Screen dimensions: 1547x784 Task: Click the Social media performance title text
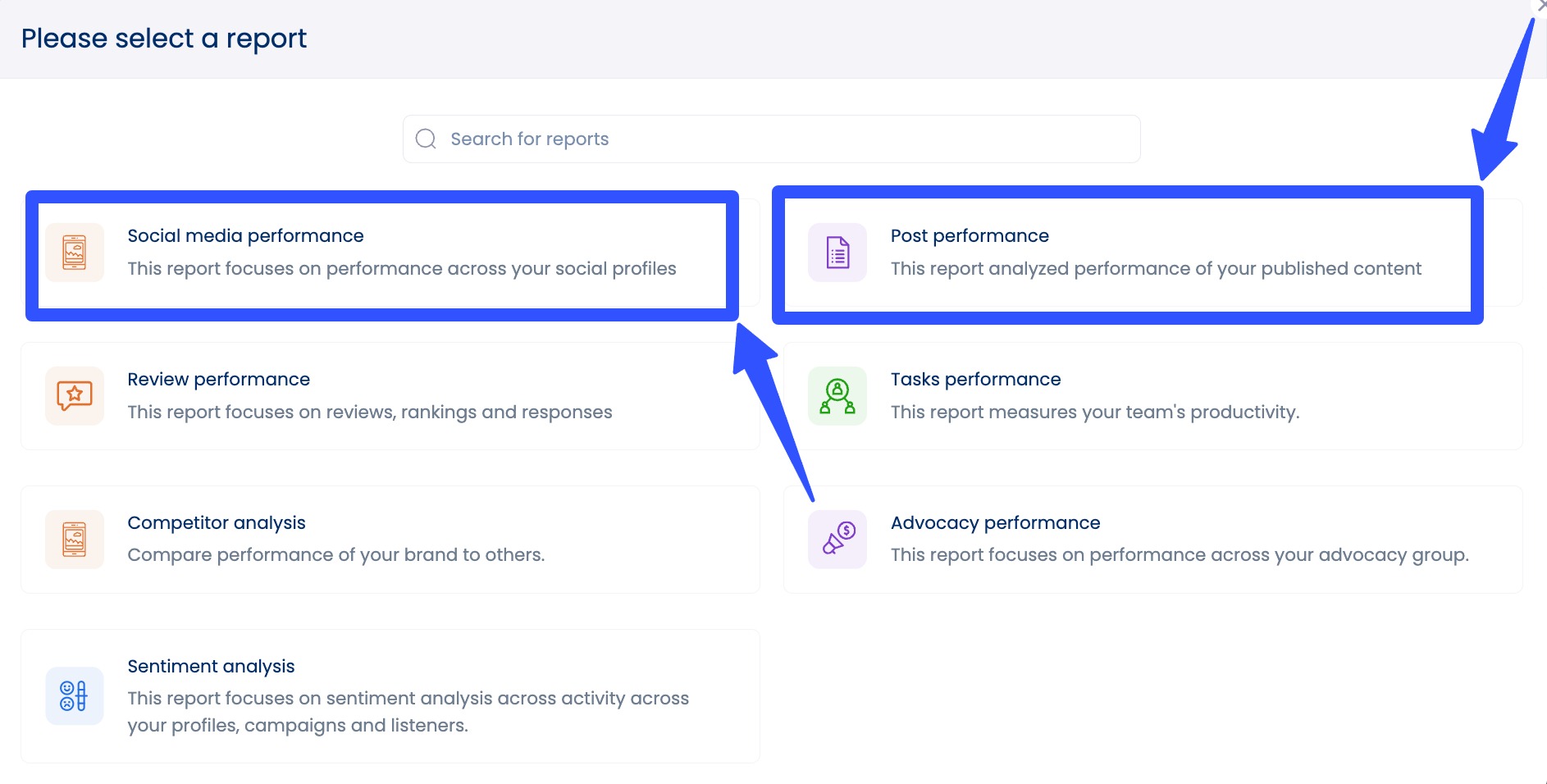point(245,235)
